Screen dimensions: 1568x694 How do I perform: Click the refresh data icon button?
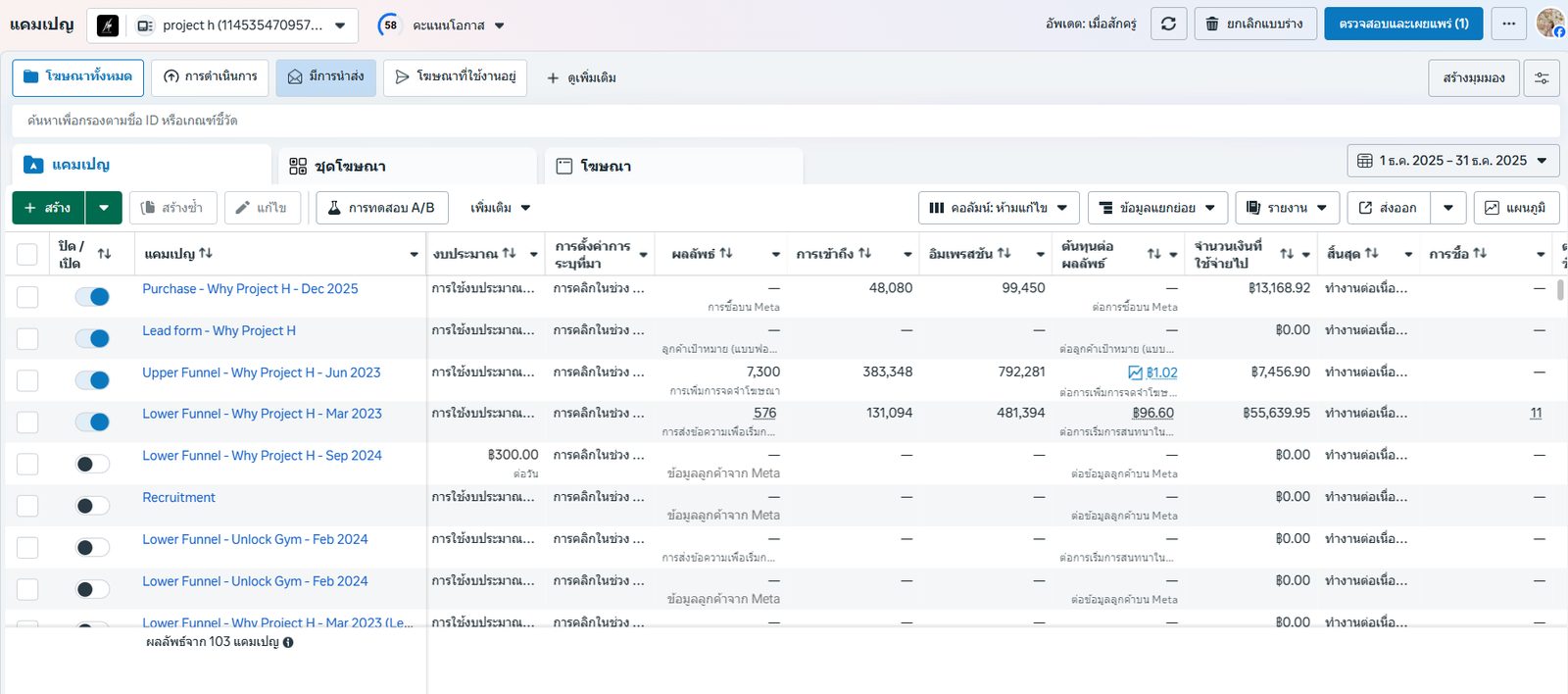(x=1168, y=24)
